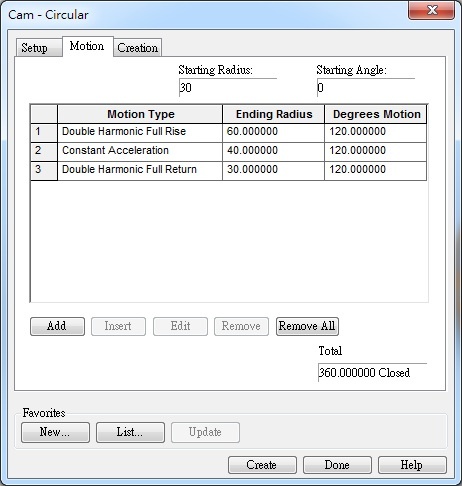Click the Done button

[337, 465]
